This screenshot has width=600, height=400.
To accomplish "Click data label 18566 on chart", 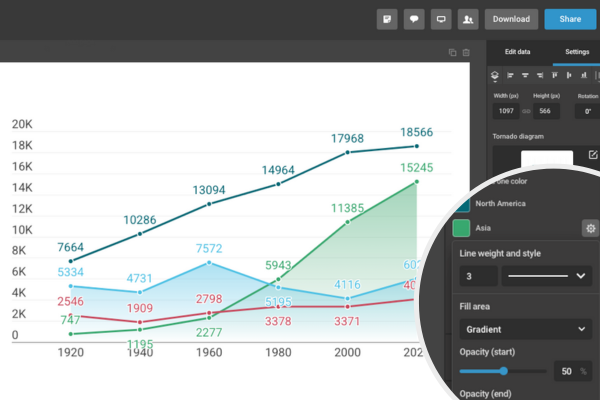I will tap(416, 132).
